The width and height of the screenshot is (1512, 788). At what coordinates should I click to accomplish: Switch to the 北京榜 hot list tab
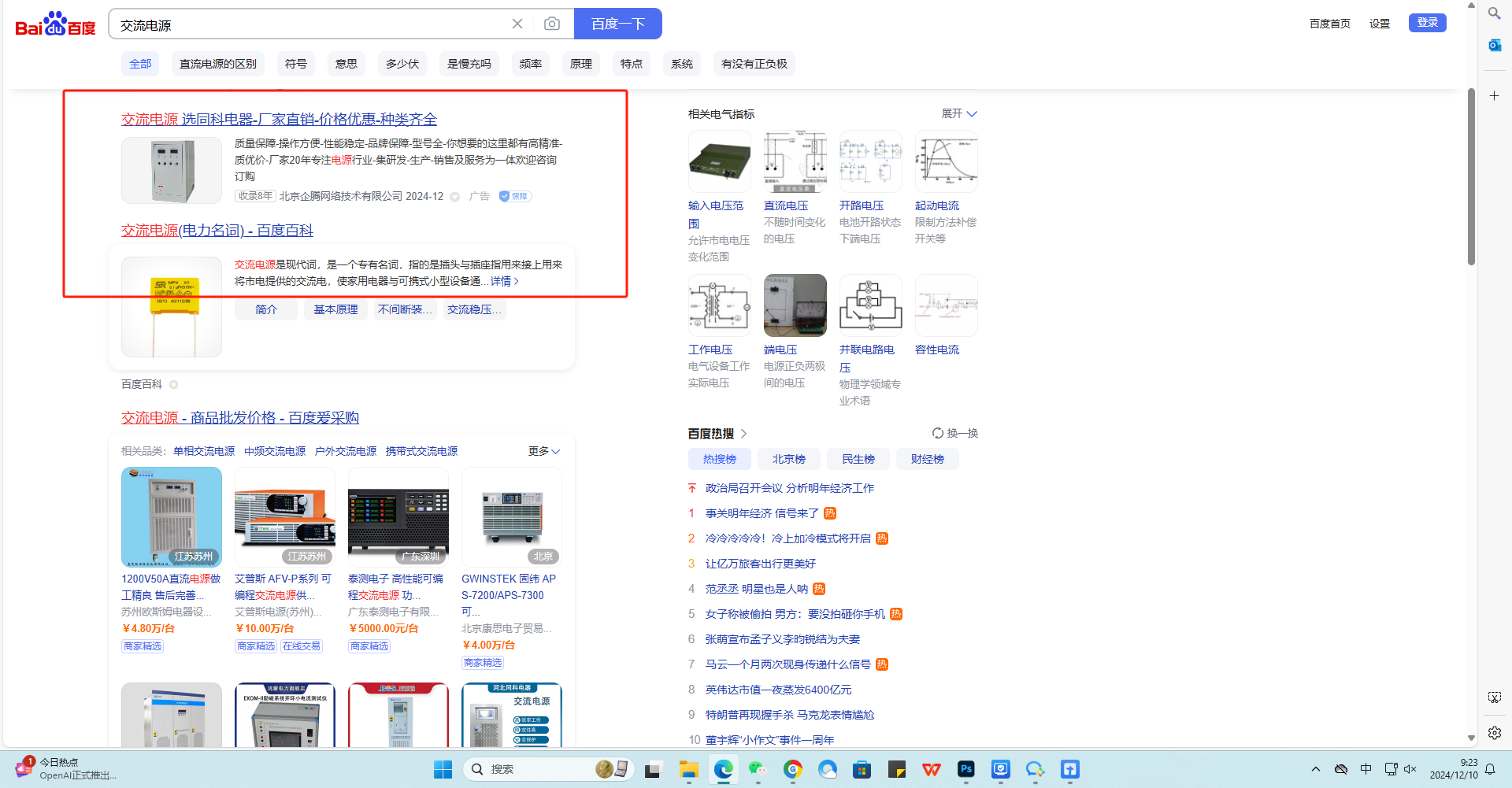[x=788, y=459]
